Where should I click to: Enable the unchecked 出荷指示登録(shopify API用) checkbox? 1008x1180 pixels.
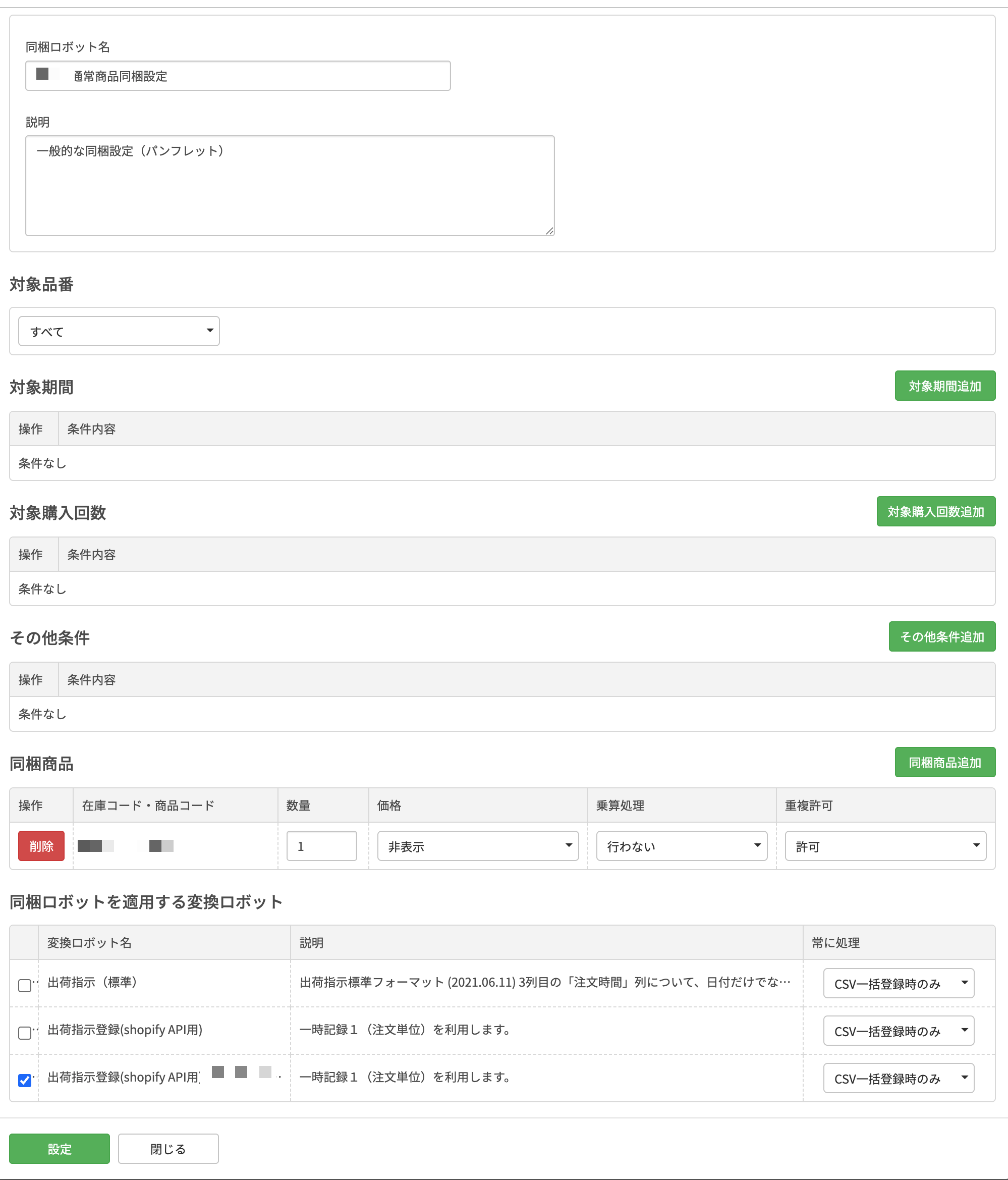(x=25, y=1033)
